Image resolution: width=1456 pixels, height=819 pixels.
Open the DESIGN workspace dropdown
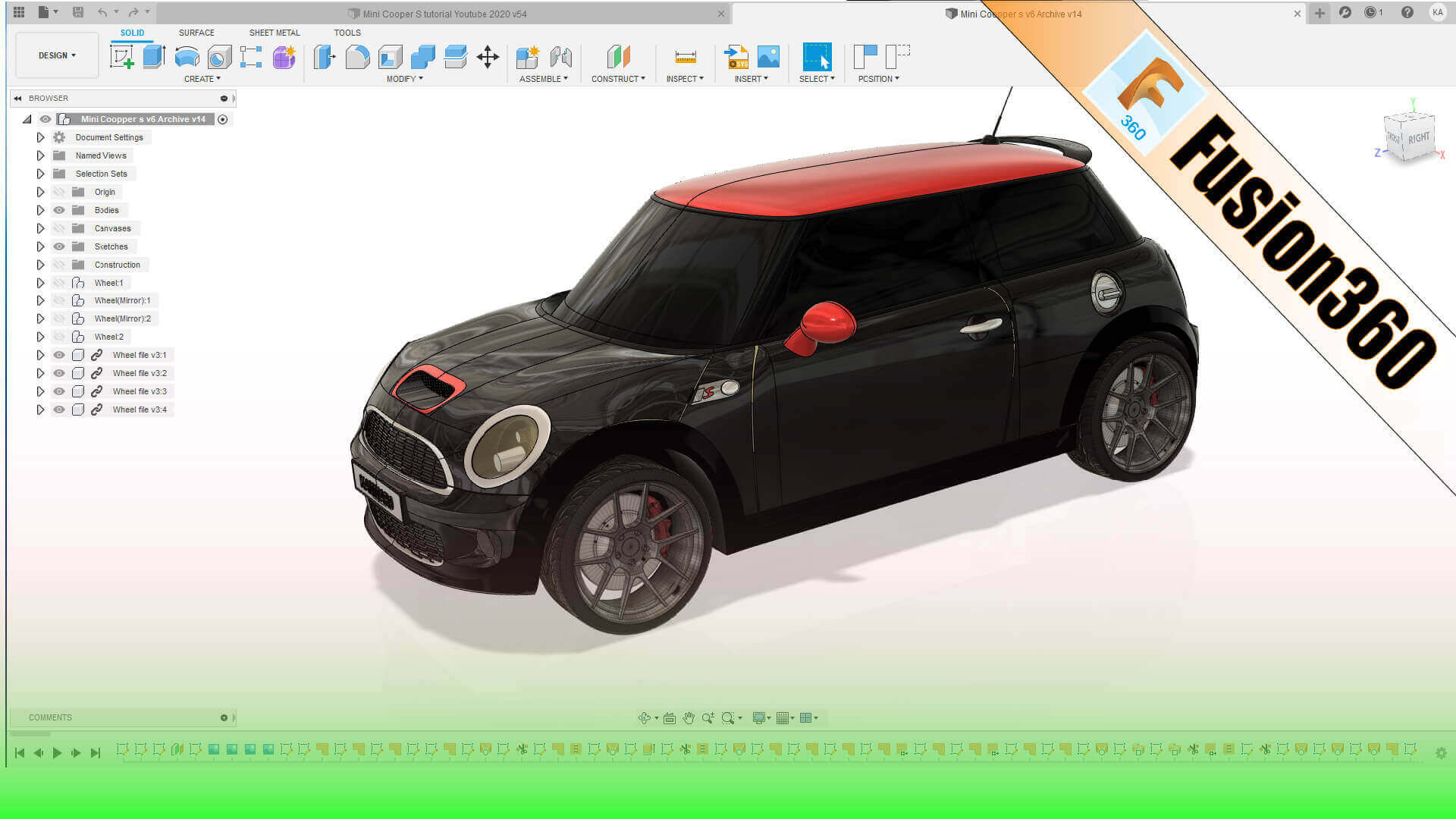point(57,55)
